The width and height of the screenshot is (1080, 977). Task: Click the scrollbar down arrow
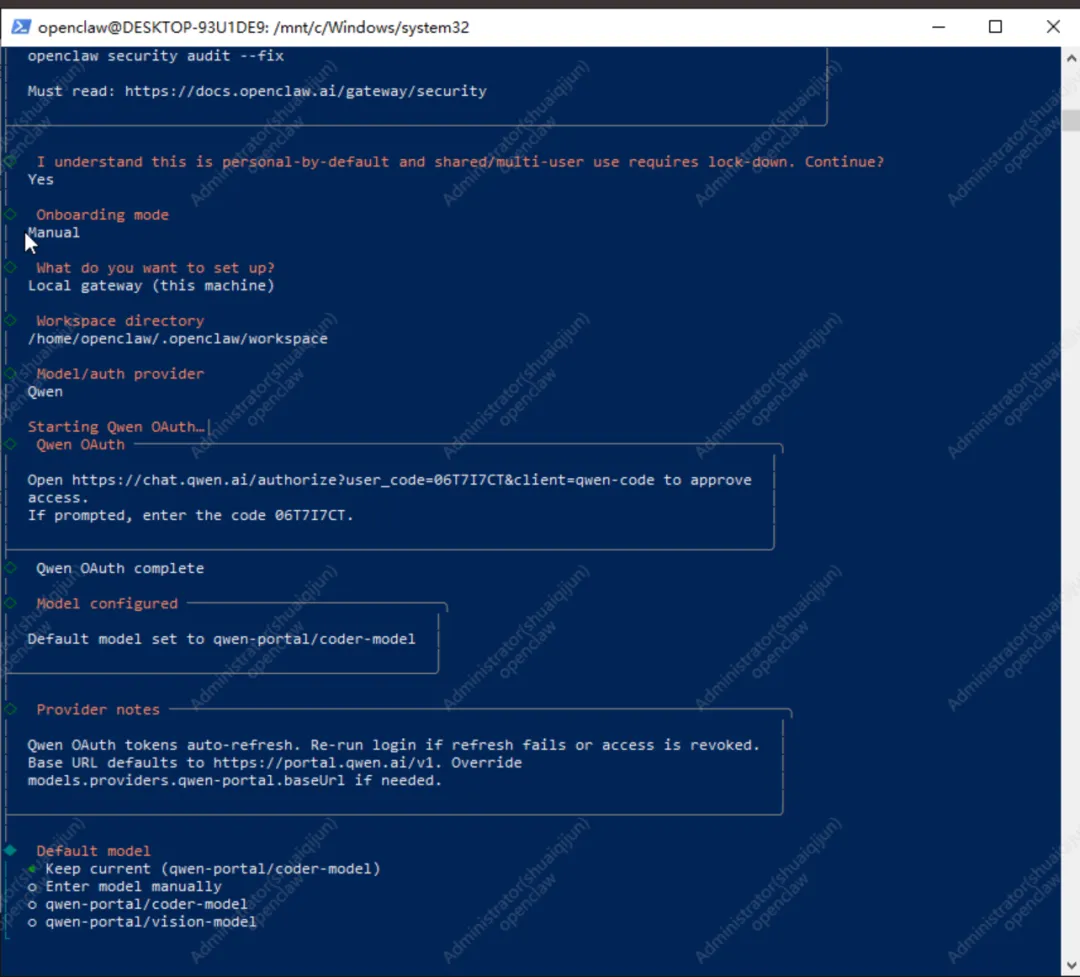(x=1070, y=965)
